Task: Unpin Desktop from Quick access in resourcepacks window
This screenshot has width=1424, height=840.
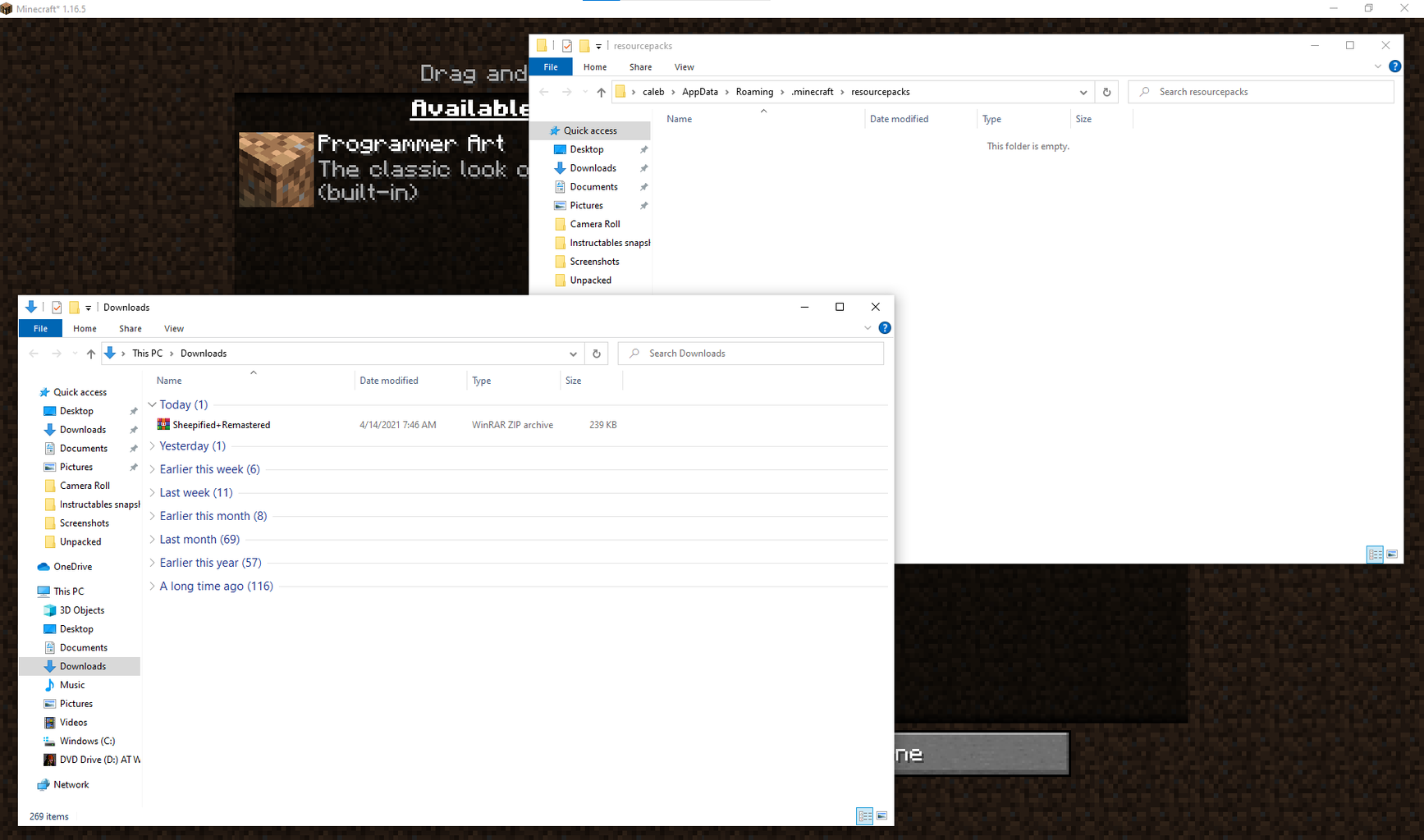Action: click(644, 149)
